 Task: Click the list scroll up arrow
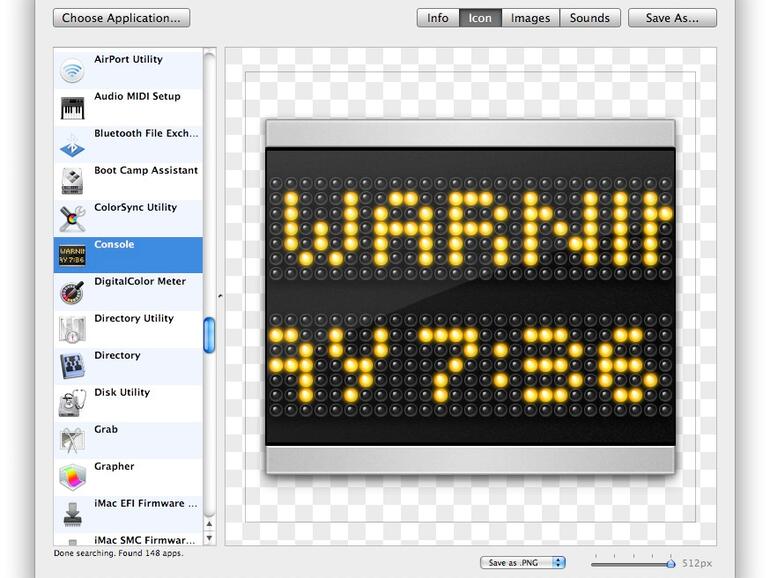pyautogui.click(x=210, y=524)
